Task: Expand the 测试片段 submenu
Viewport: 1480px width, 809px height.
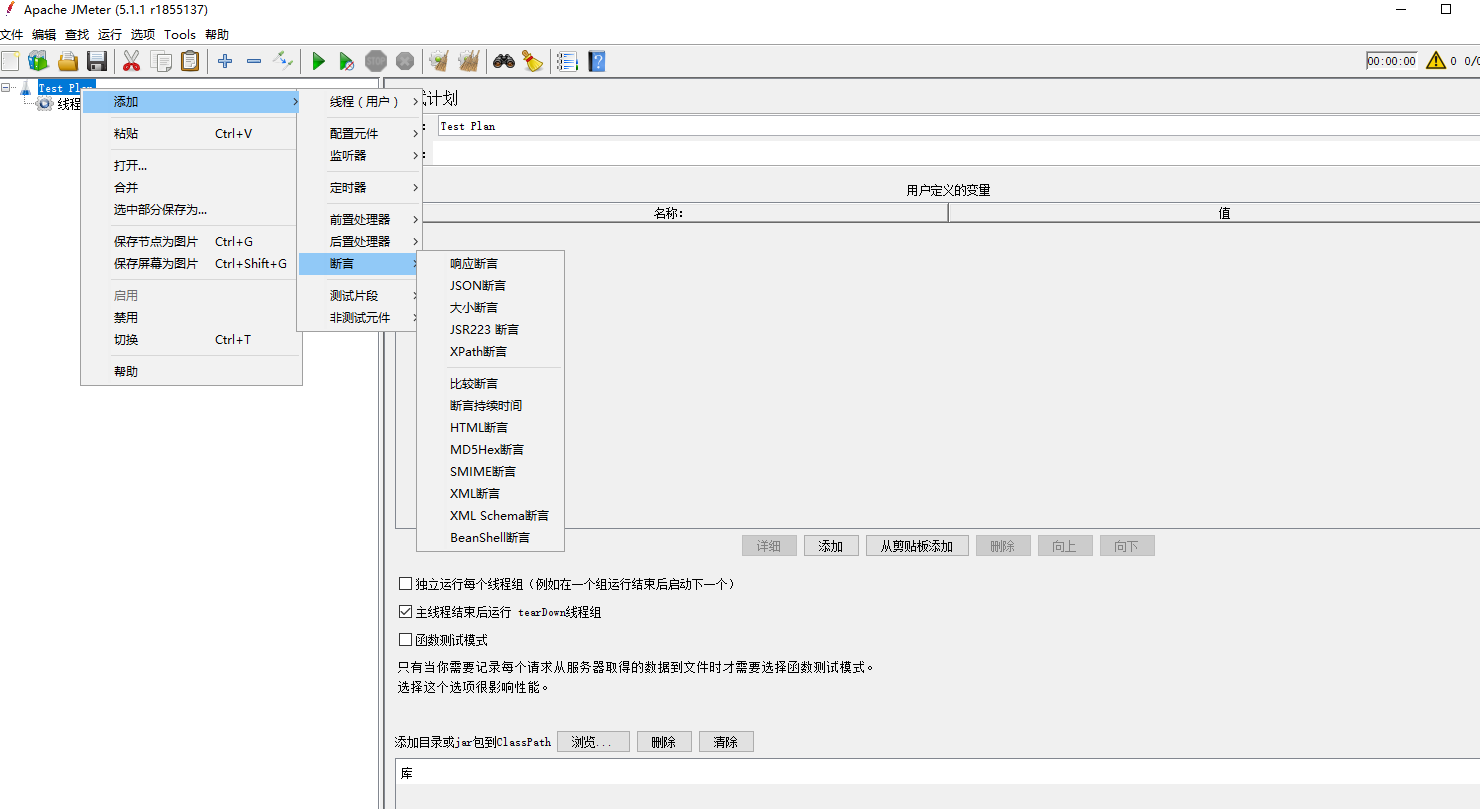Action: coord(360,295)
